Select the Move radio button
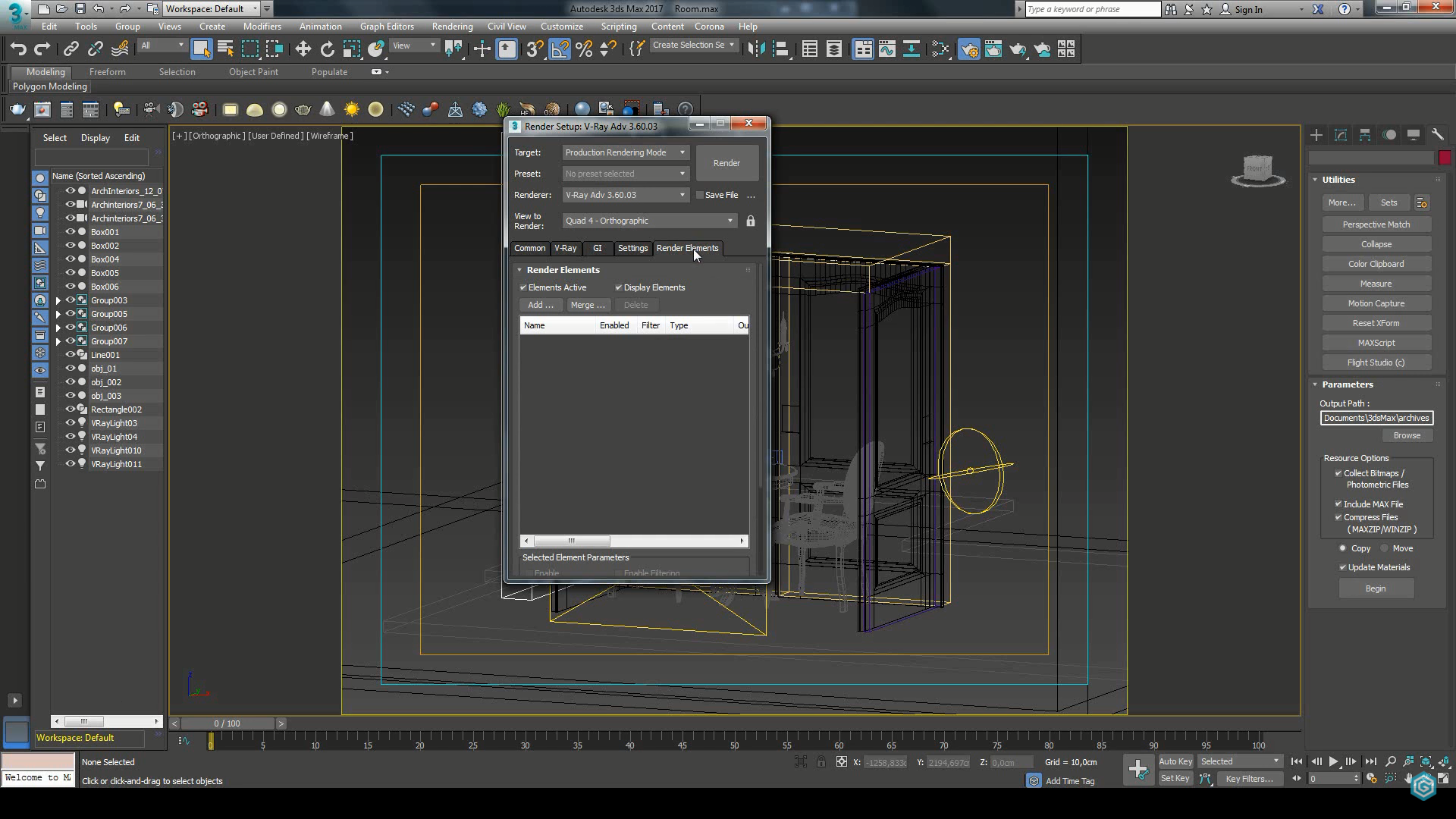 point(1385,548)
